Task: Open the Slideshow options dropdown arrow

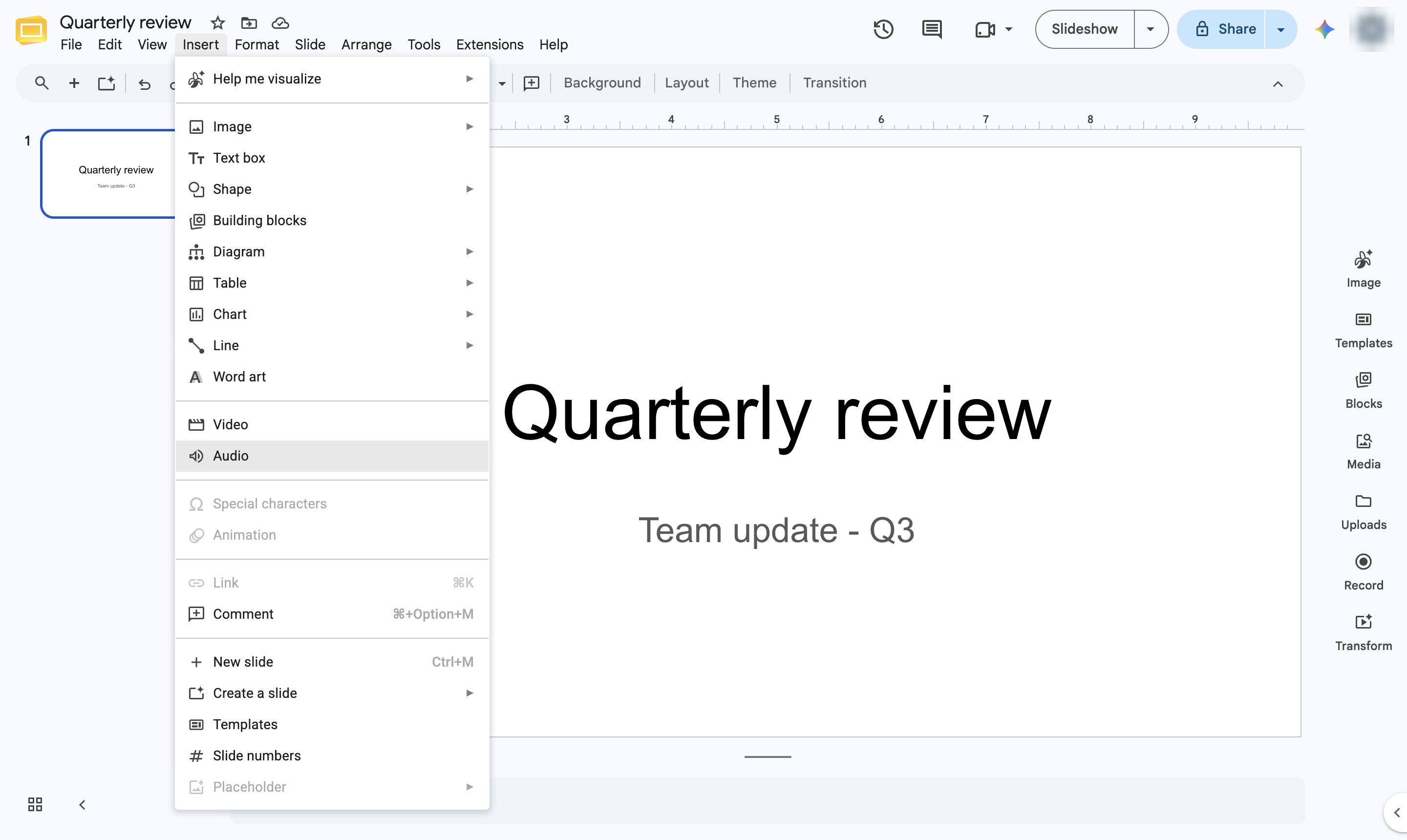Action: click(1150, 29)
